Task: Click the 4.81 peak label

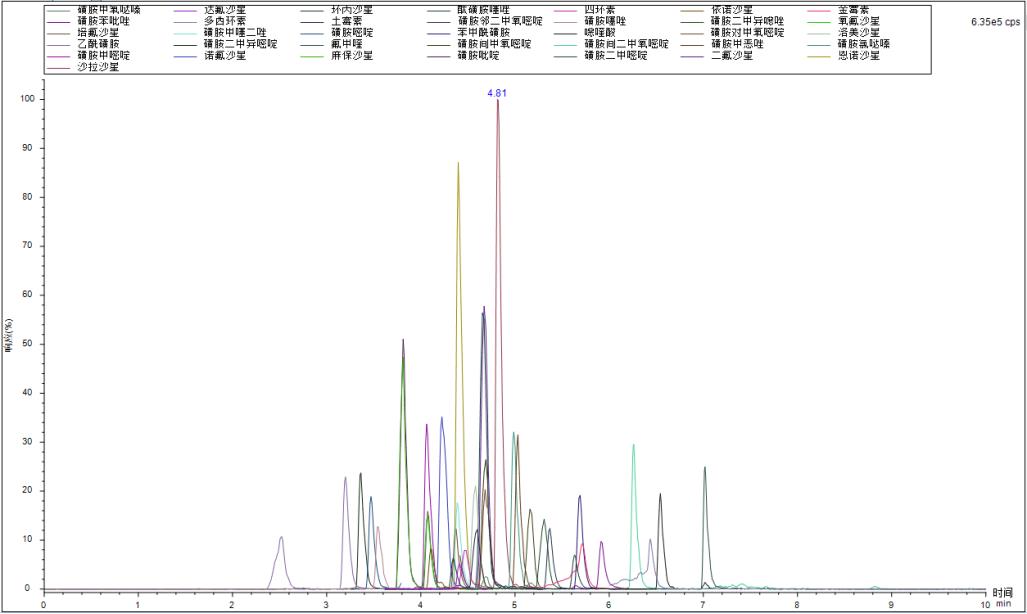Action: (497, 92)
